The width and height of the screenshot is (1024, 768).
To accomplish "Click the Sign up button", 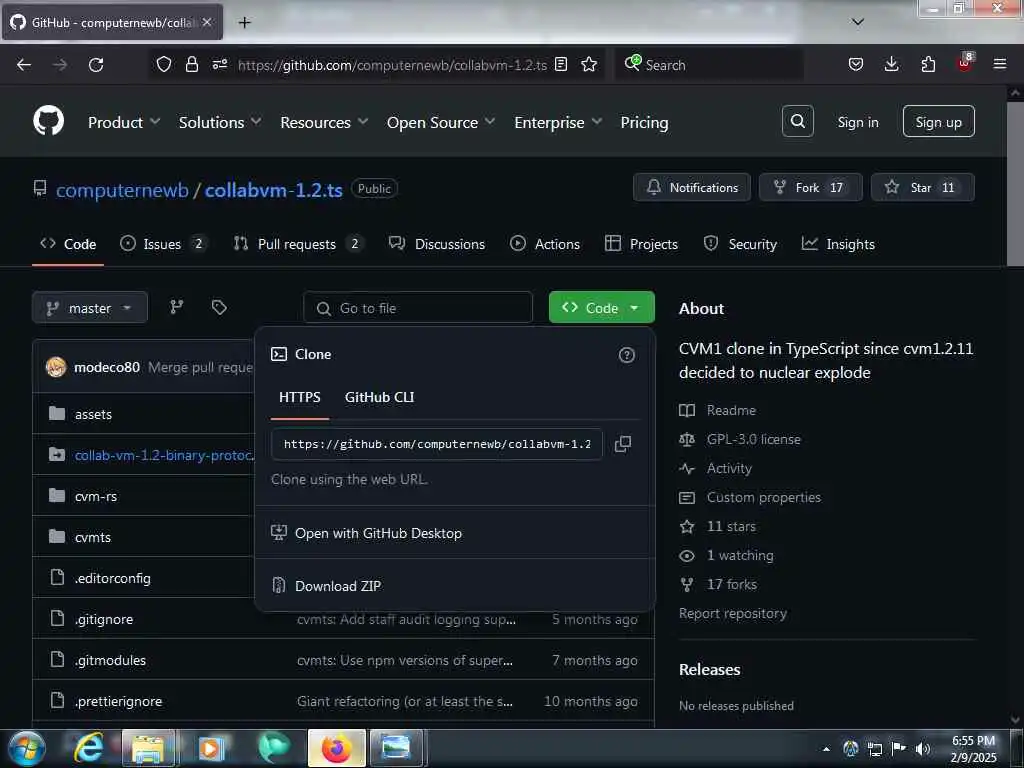I will [938, 121].
